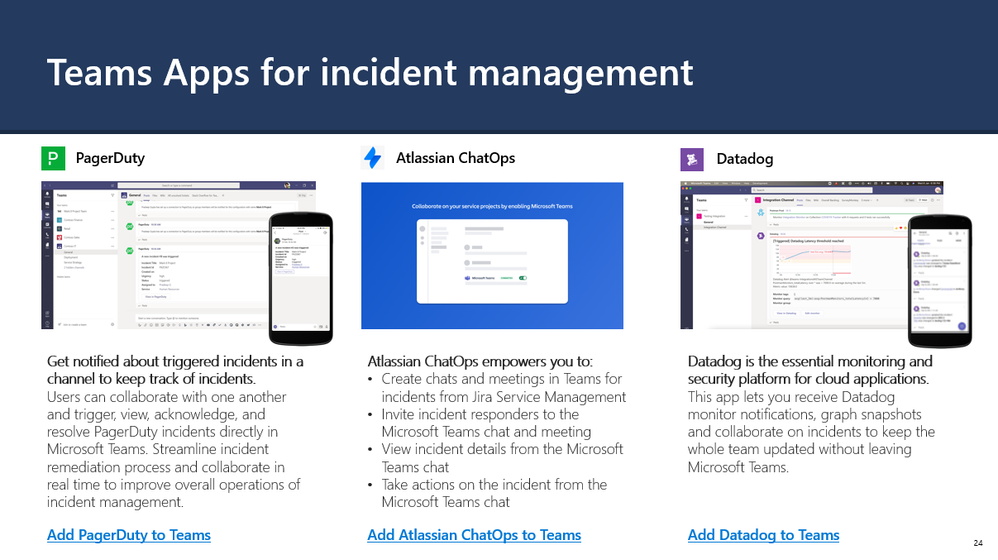Click the purple Datadog logo icon

tap(692, 159)
